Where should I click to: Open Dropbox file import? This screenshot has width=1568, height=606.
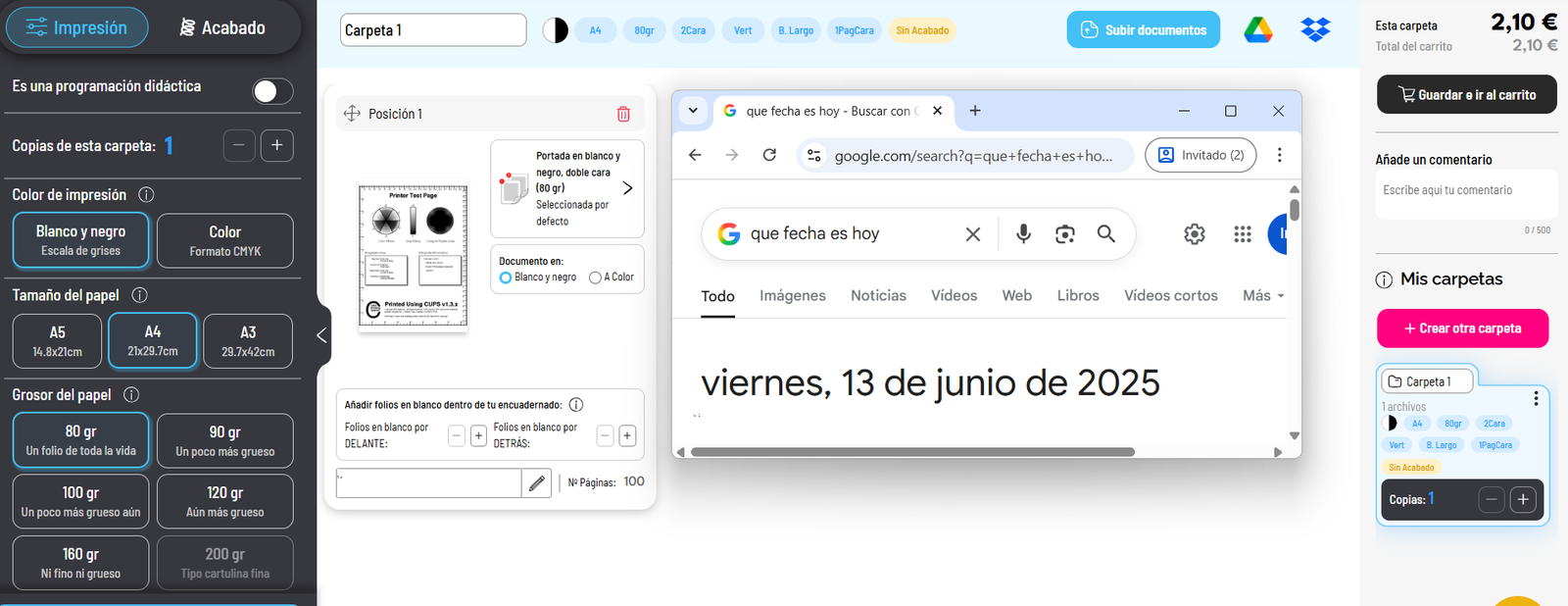[1315, 30]
